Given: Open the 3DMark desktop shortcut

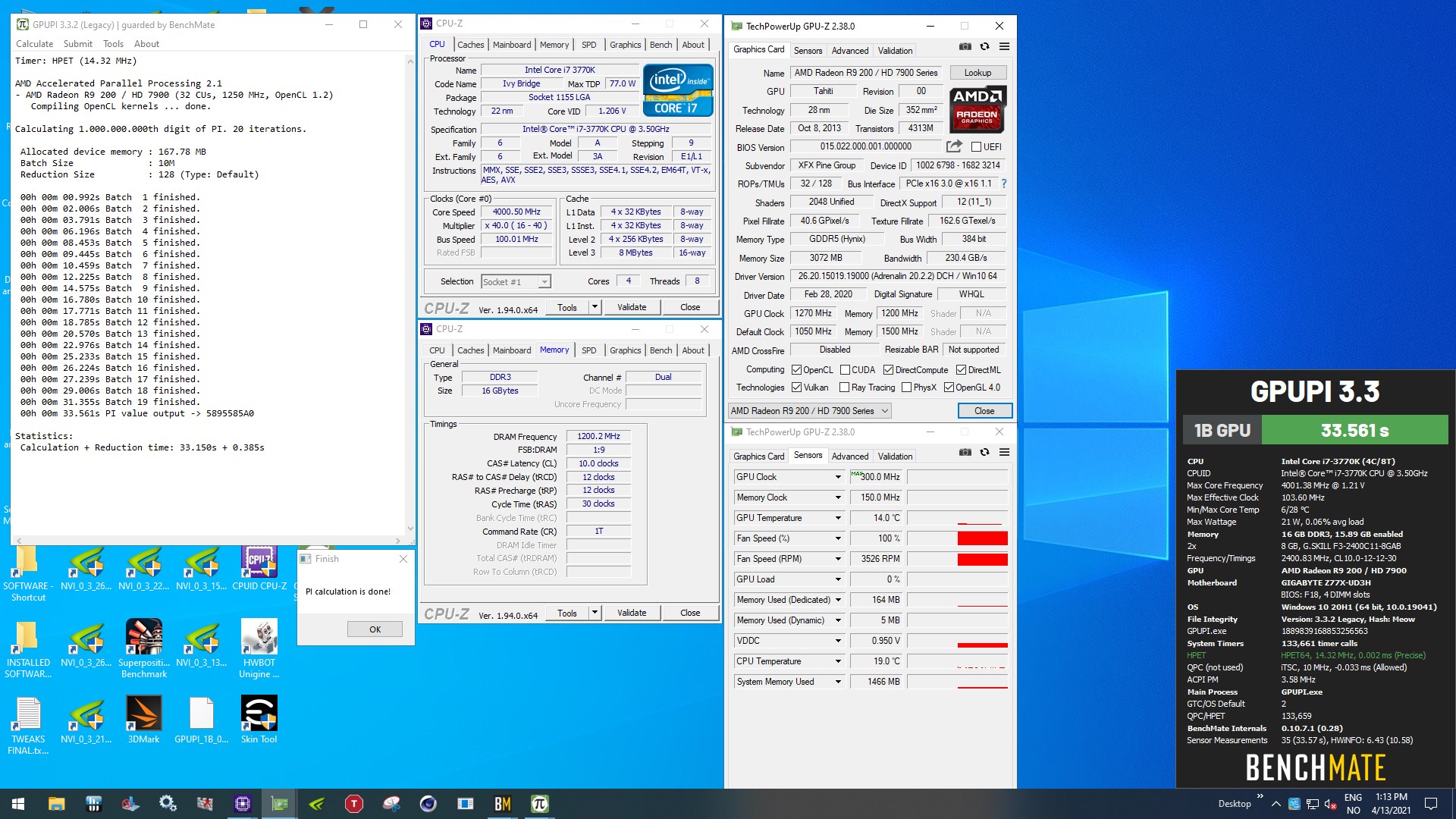Looking at the screenshot, I should tap(144, 720).
